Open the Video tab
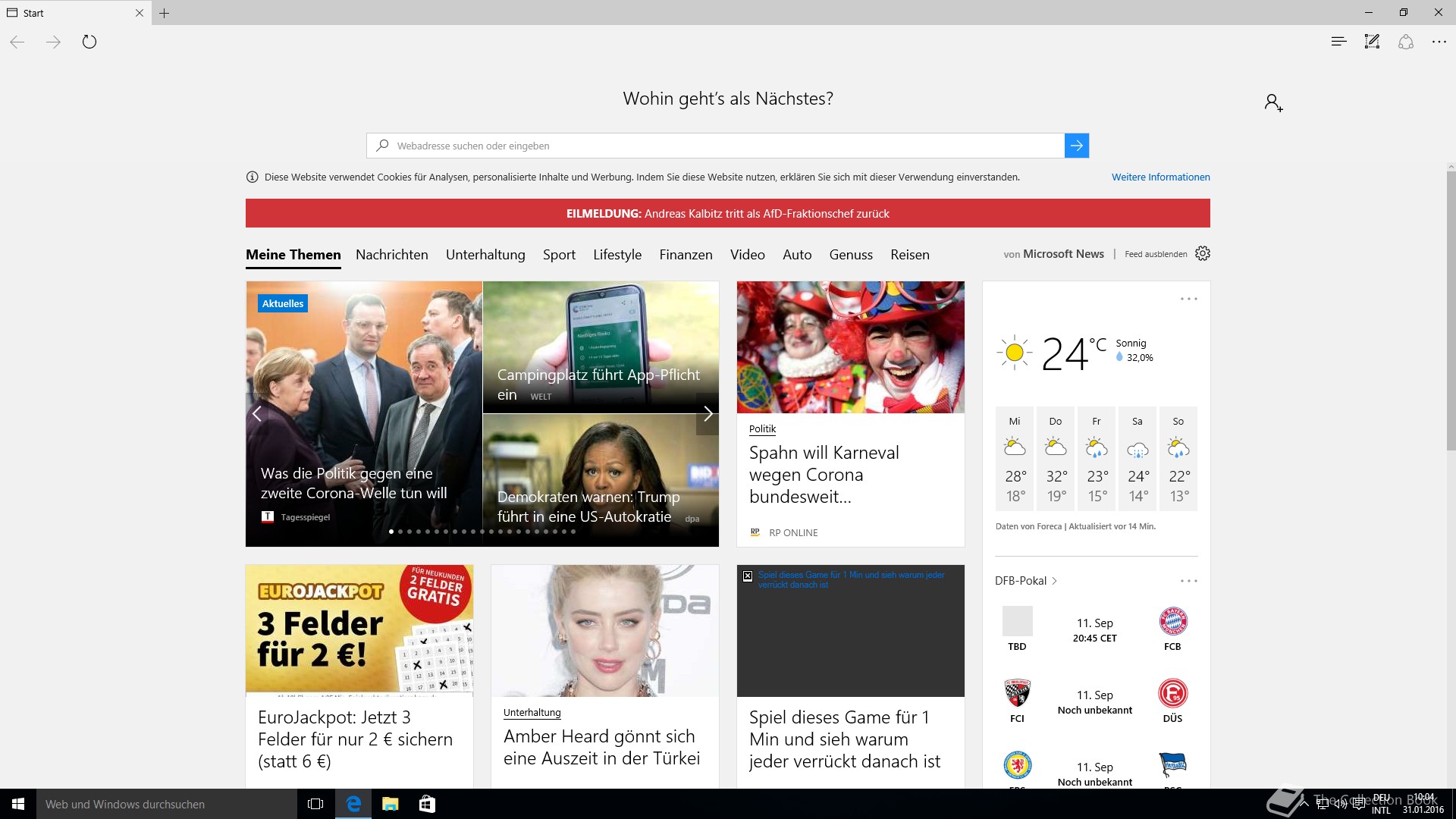The height and width of the screenshot is (819, 1456). click(748, 255)
